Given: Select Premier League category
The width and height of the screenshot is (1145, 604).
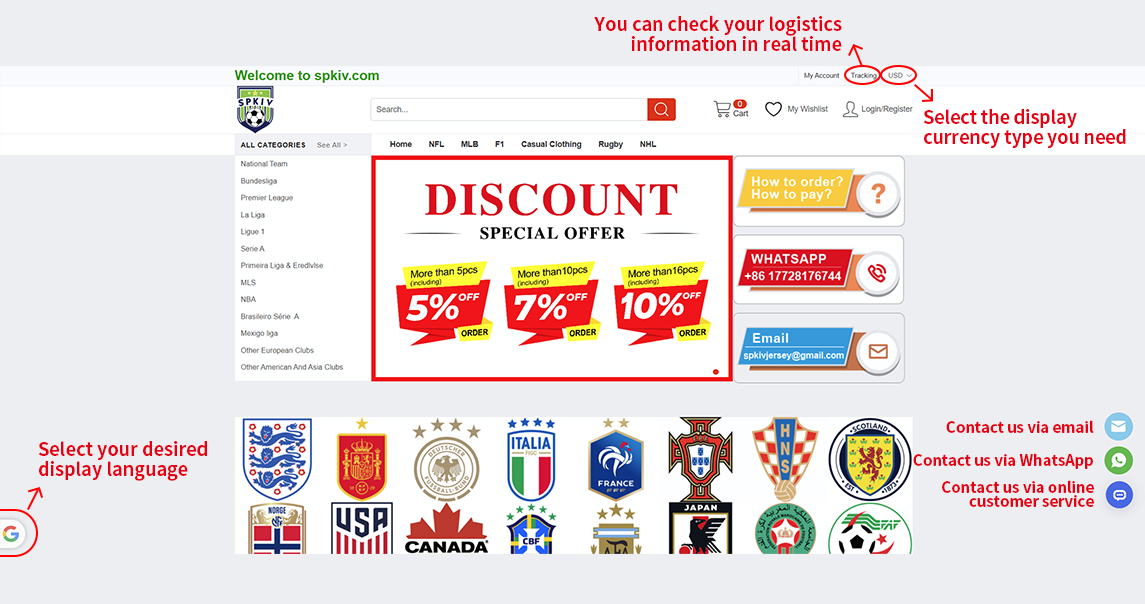Looking at the screenshot, I should click(267, 198).
